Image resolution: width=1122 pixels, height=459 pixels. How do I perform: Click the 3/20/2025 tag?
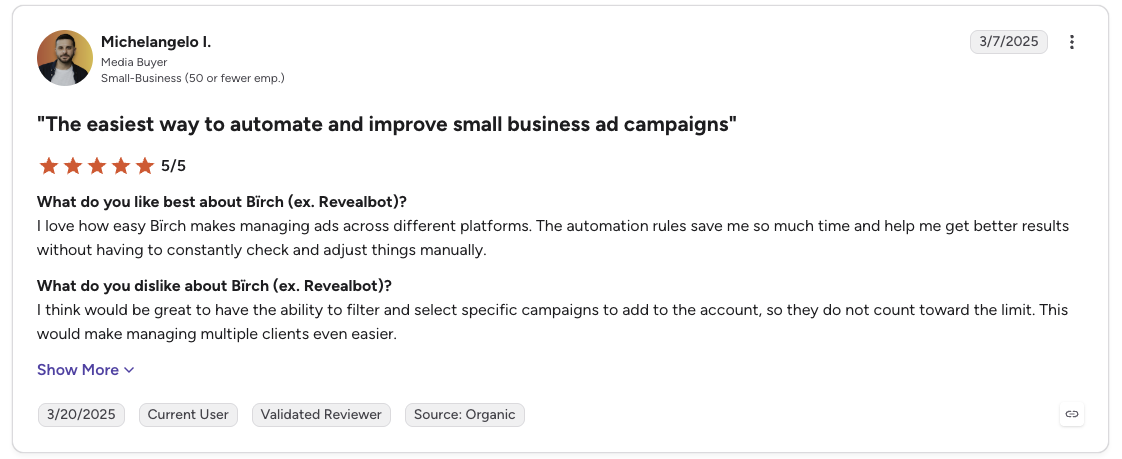[x=81, y=415]
